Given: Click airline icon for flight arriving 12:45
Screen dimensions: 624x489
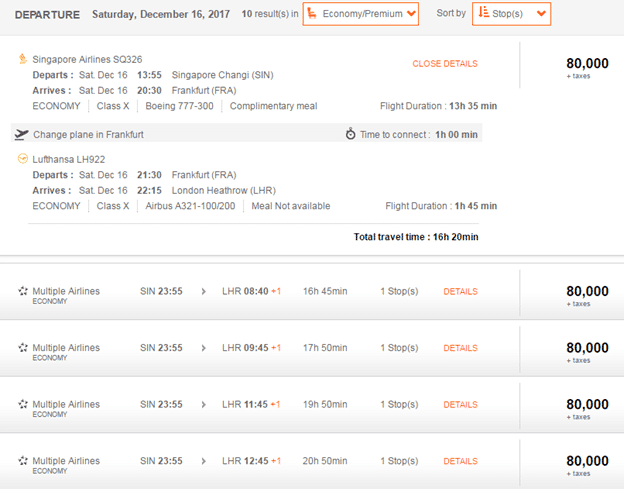Looking at the screenshot, I should pos(23,461).
